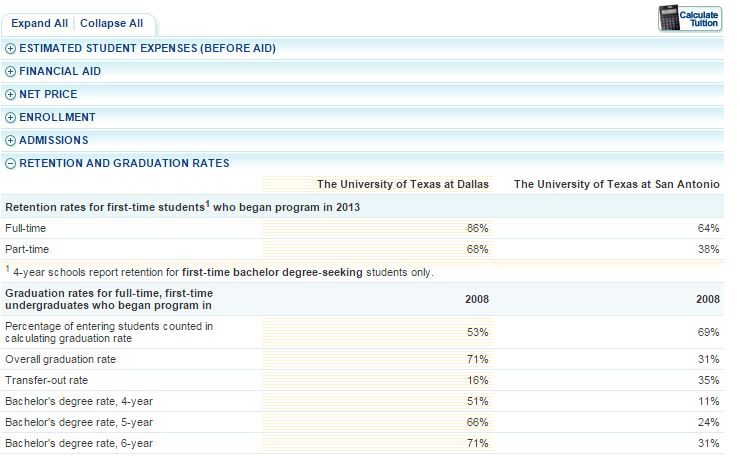Collapse Retention and Graduation Rates minus icon

(10, 164)
